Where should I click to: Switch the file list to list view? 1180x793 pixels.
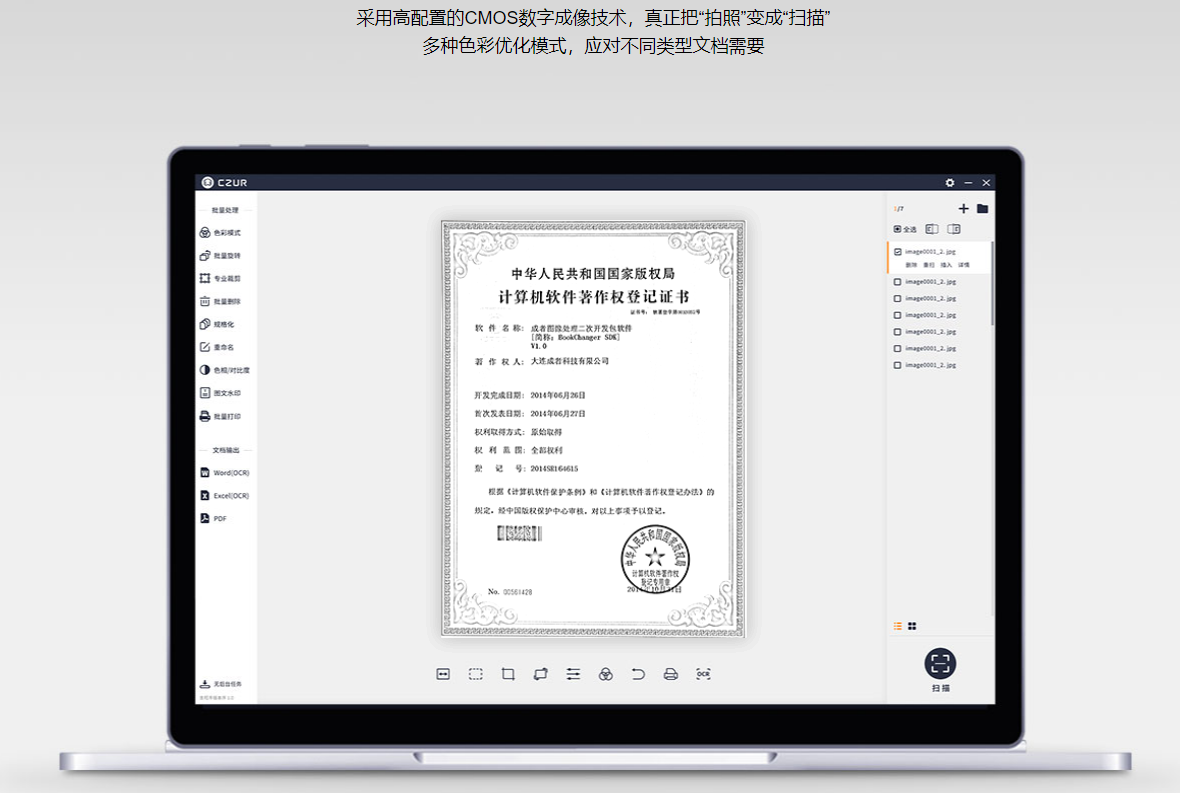coord(898,625)
